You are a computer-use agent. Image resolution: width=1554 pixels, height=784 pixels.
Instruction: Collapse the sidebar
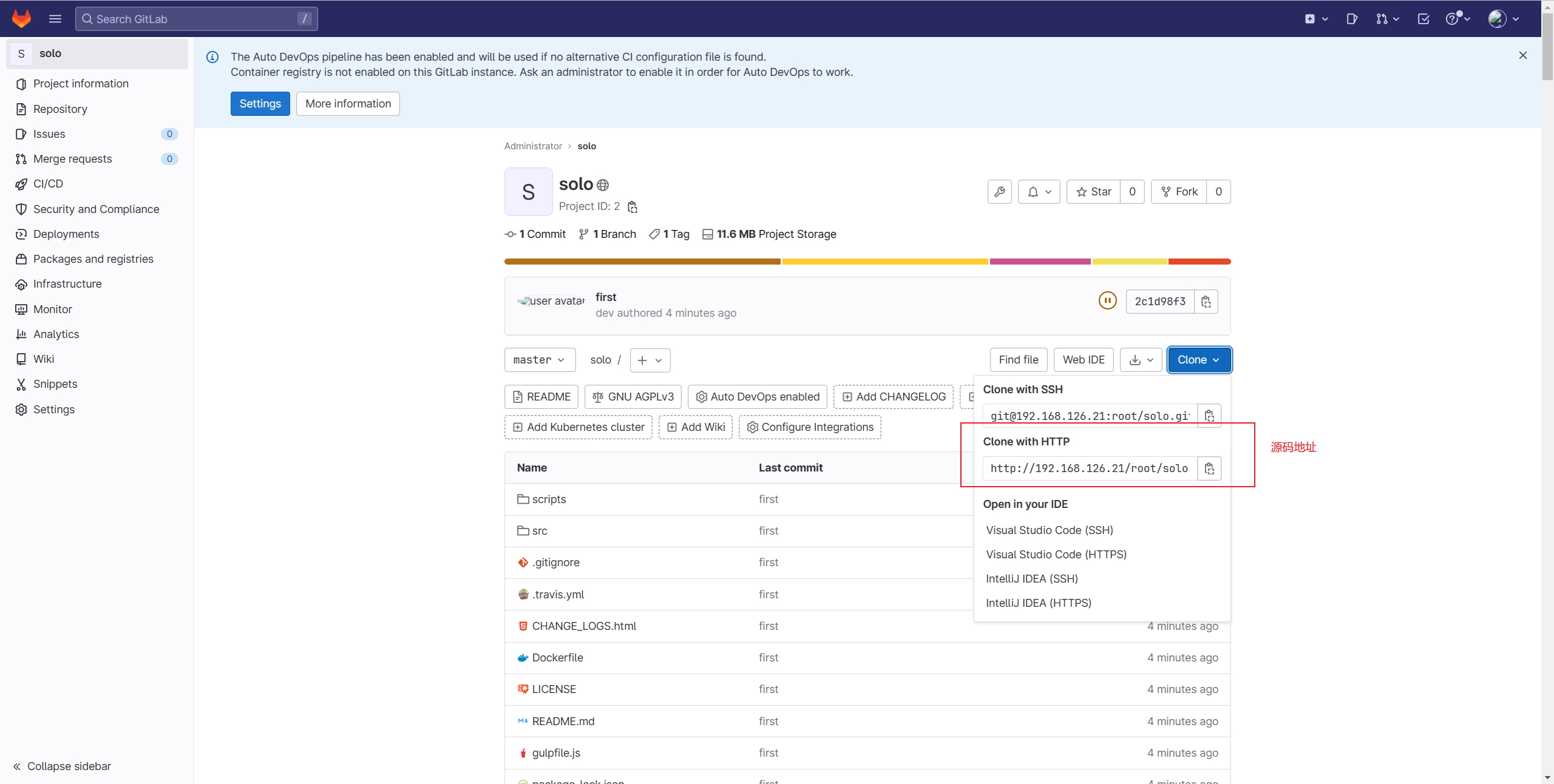click(x=62, y=766)
